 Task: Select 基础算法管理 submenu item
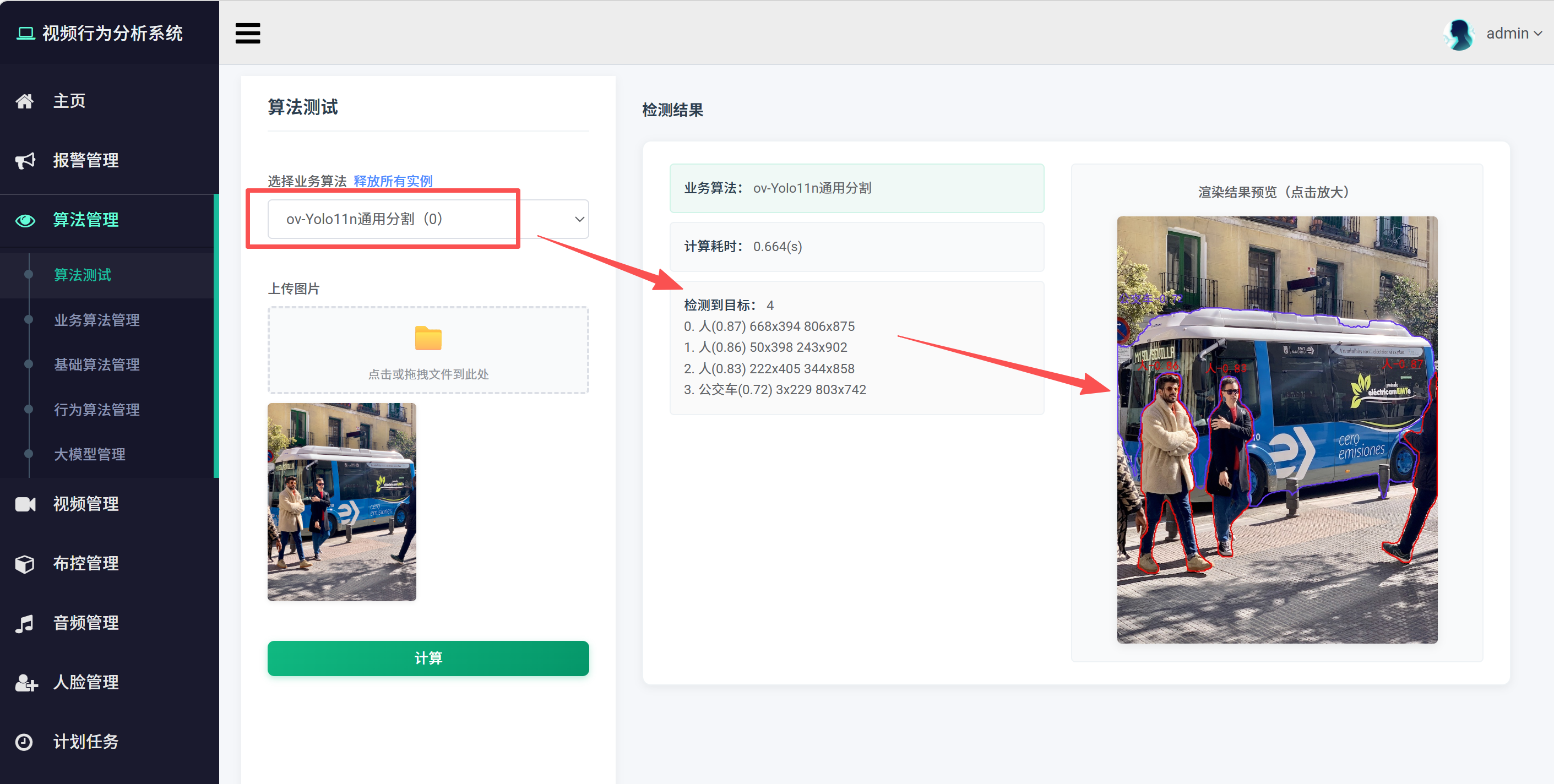96,364
